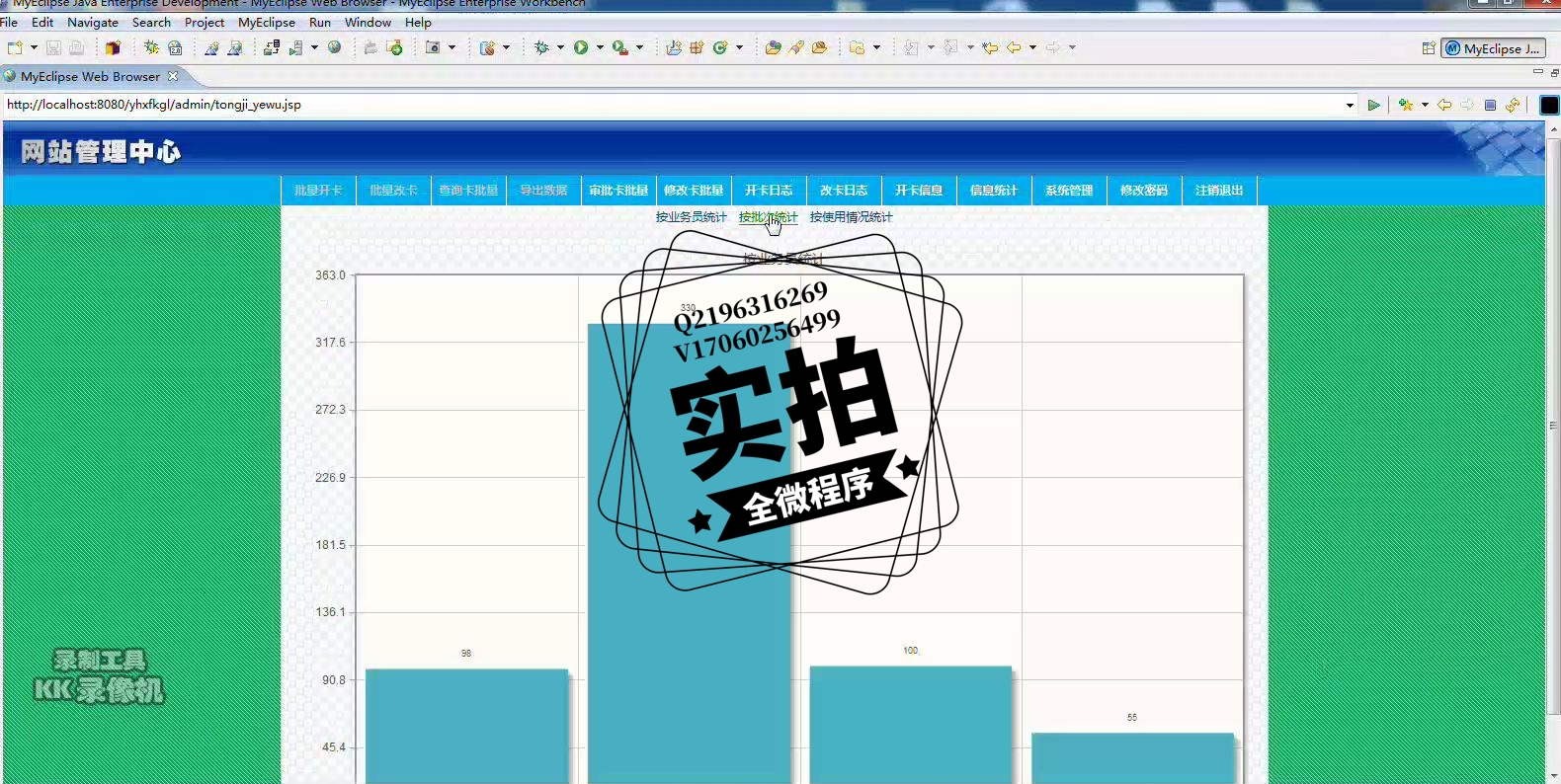Image resolution: width=1561 pixels, height=784 pixels.
Task: Click the 批量改卡 navigation tab
Action: pos(393,191)
